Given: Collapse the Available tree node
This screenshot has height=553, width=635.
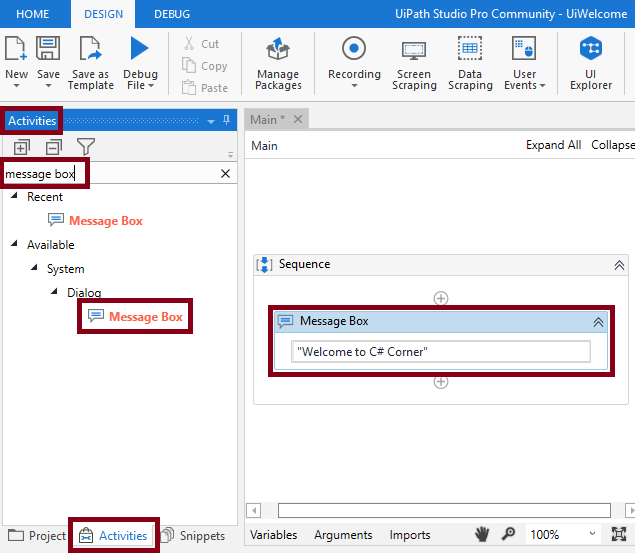Looking at the screenshot, I should 14,244.
